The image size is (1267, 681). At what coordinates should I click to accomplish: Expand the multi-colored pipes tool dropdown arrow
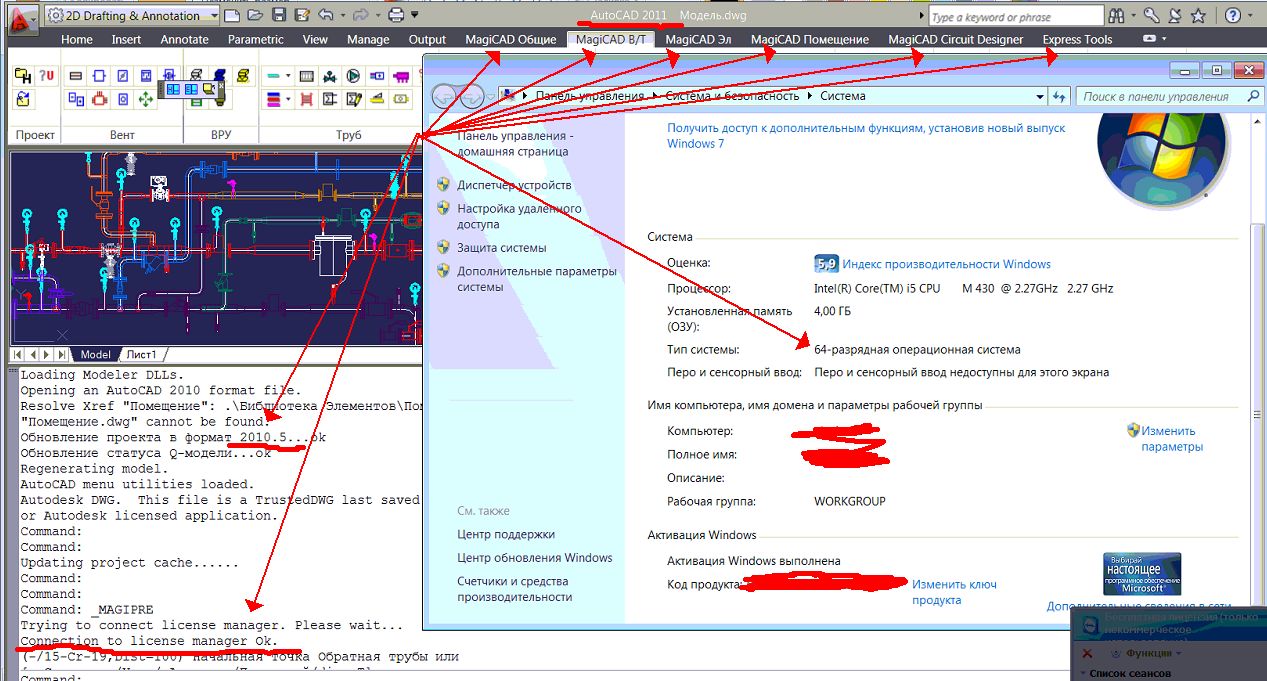[288, 99]
